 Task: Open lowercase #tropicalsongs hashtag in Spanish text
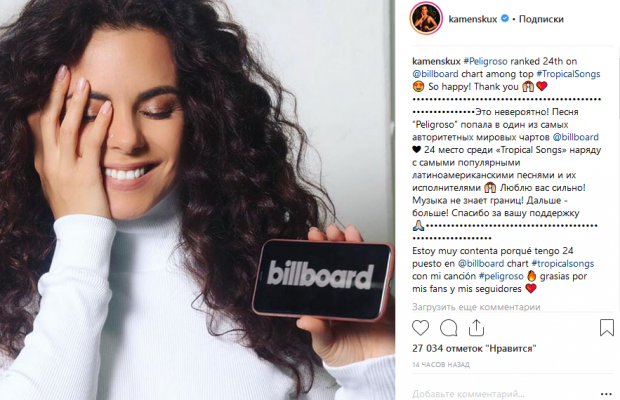point(563,264)
